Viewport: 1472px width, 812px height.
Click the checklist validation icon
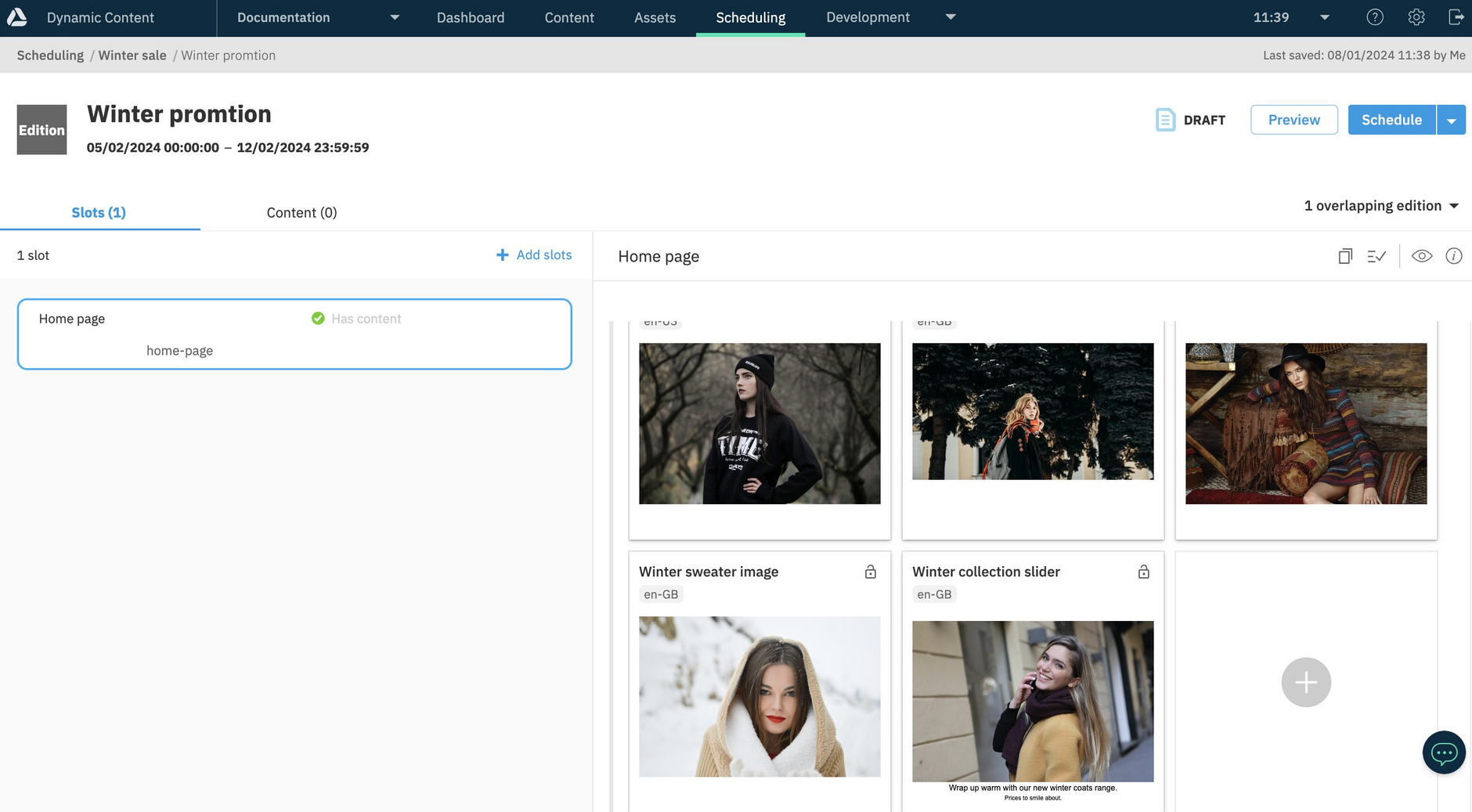[1376, 256]
